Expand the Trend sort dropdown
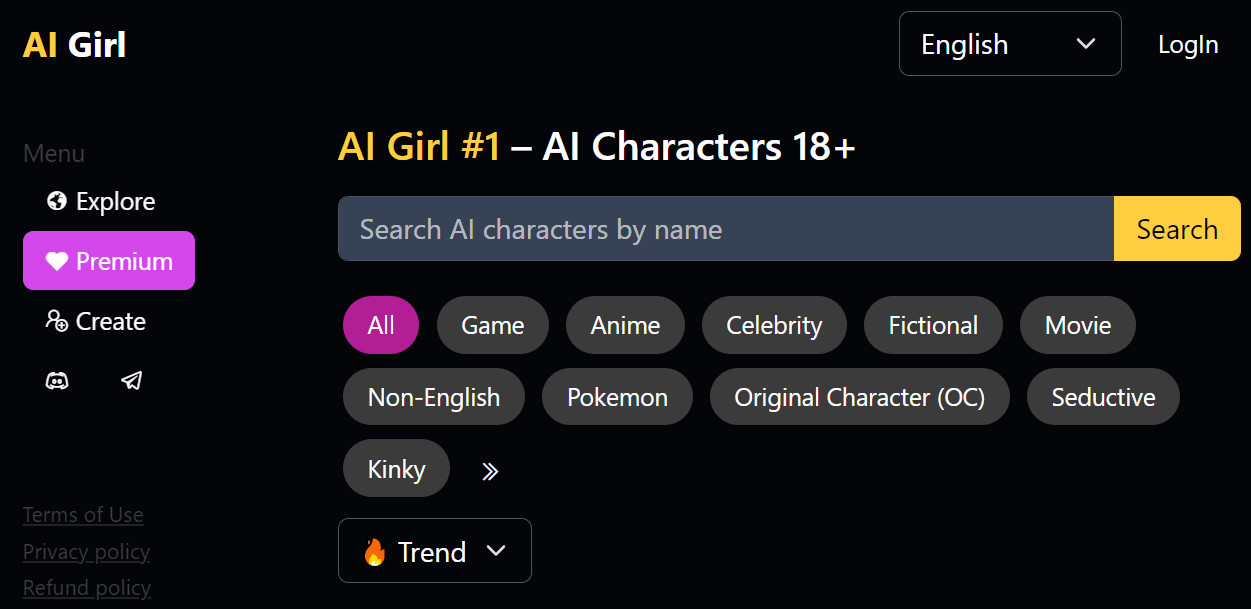Screen dimensions: 1251x609 pos(434,551)
